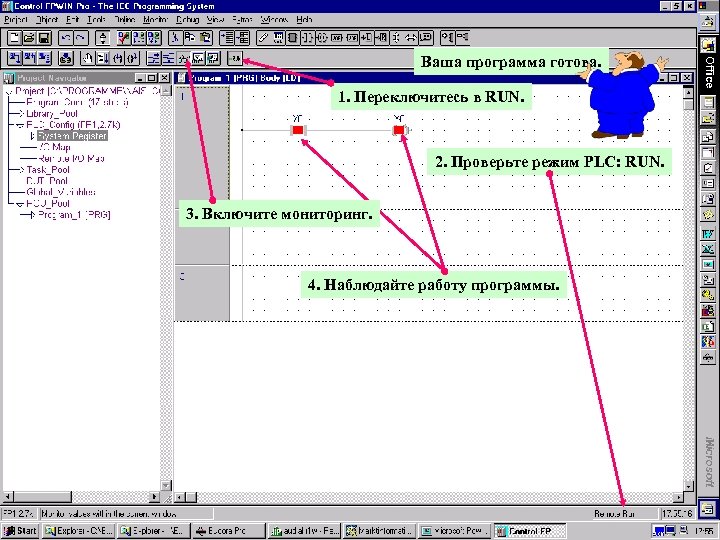Viewport: 720px width, 540px height.
Task: Select System Register in the navigator
Action: [73, 136]
